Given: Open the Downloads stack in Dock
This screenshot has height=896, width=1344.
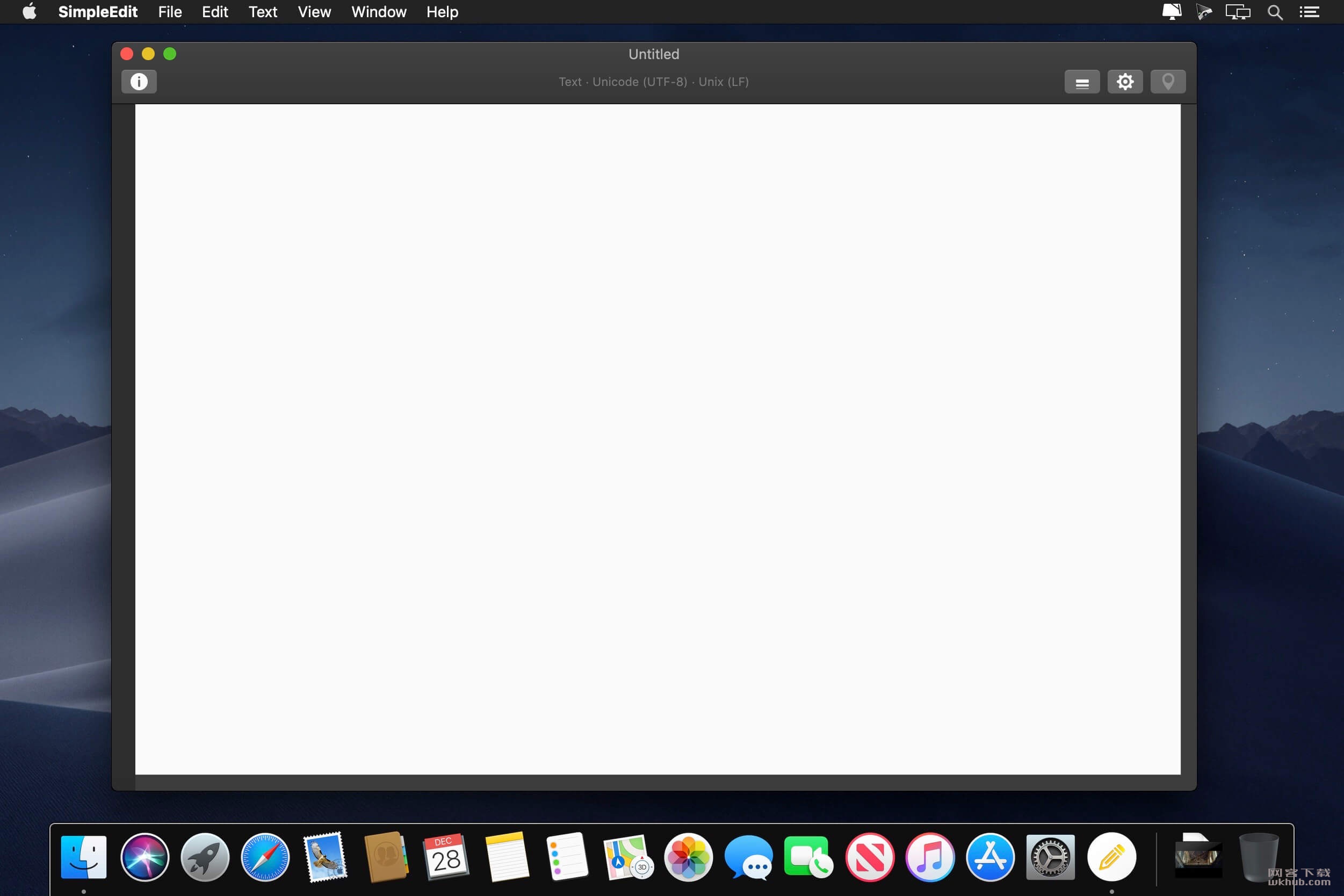Looking at the screenshot, I should point(1198,856).
